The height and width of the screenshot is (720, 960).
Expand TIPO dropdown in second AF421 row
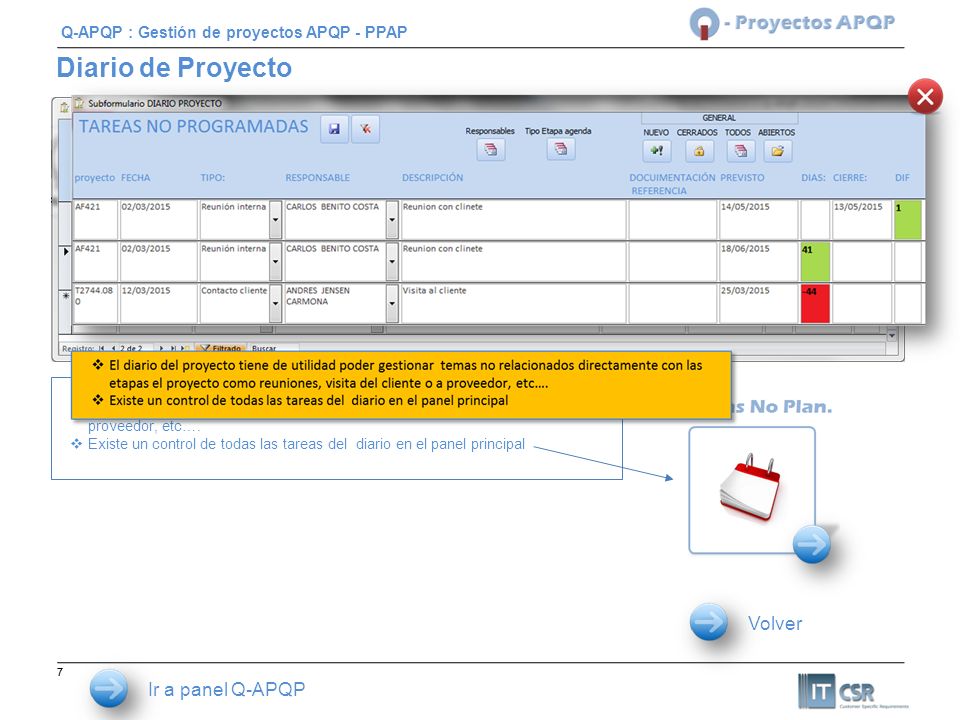pos(276,261)
